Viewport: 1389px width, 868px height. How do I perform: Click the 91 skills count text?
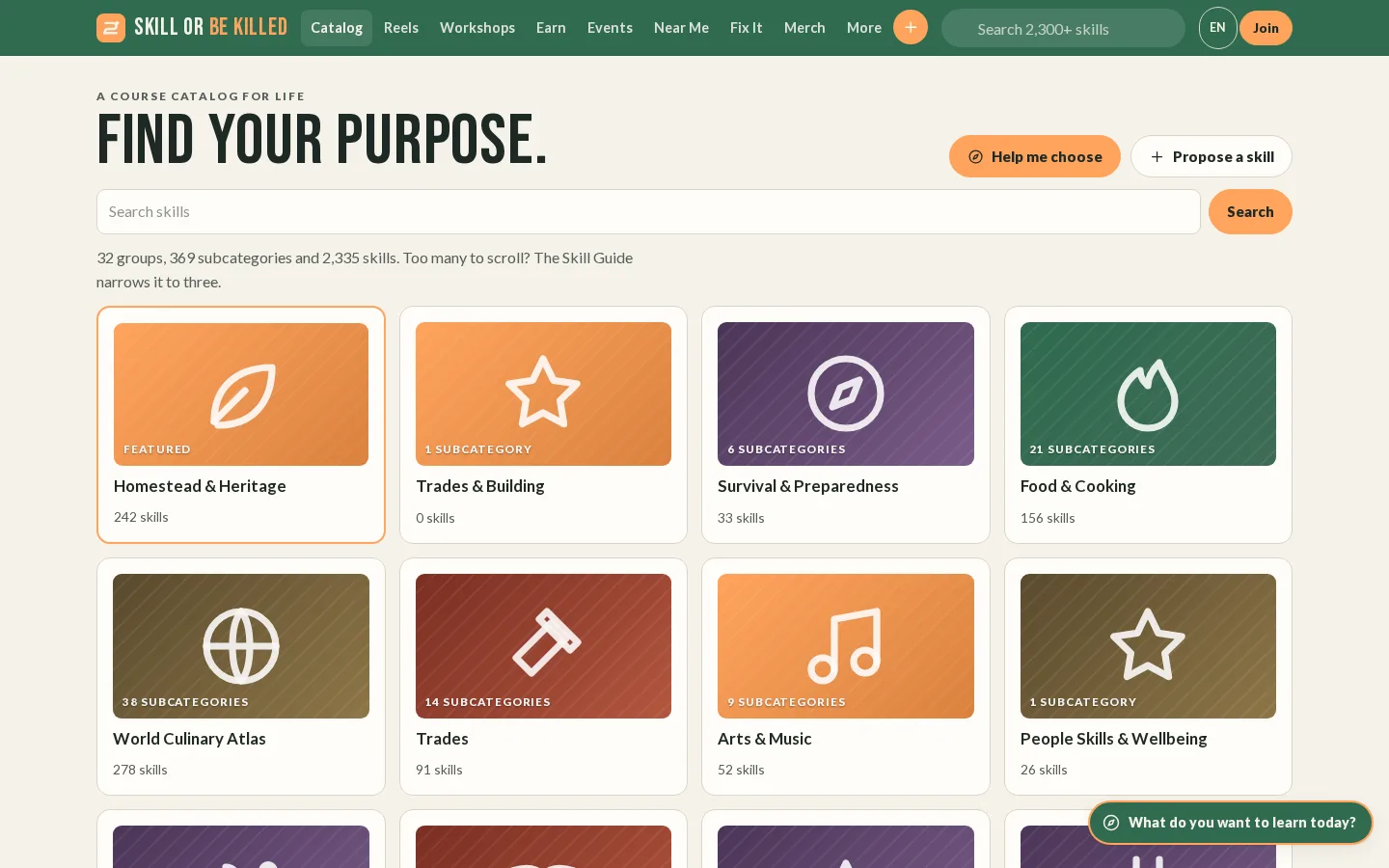click(439, 770)
